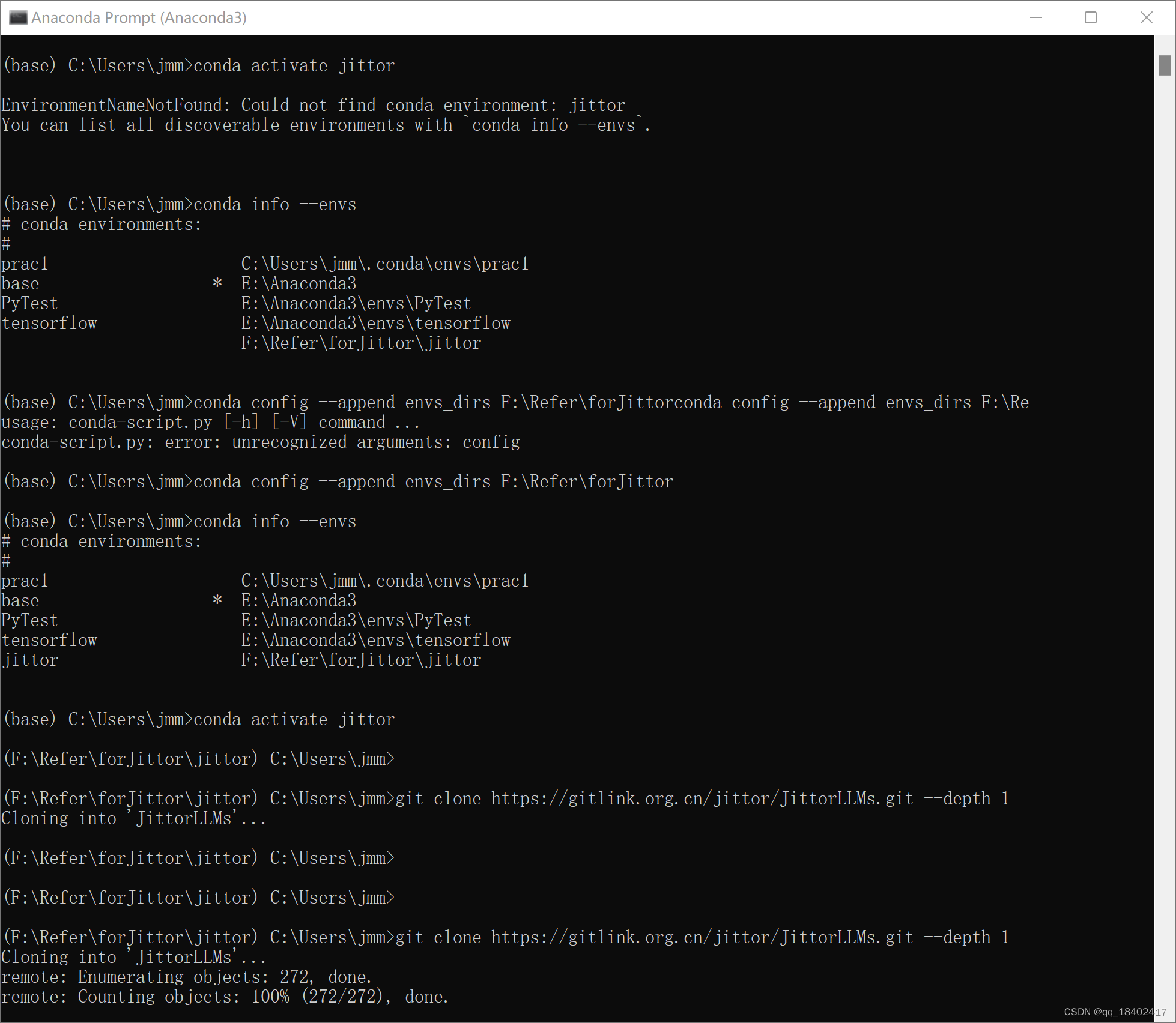1176x1023 pixels.
Task: Click the Anaconda Prompt title bar icon
Action: pyautogui.click(x=18, y=17)
